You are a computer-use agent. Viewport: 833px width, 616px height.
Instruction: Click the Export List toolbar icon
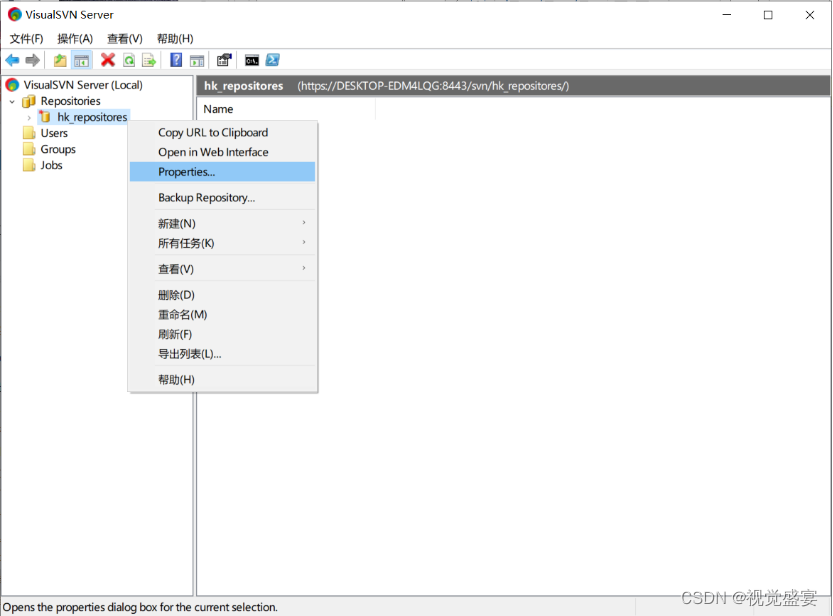coord(149,61)
